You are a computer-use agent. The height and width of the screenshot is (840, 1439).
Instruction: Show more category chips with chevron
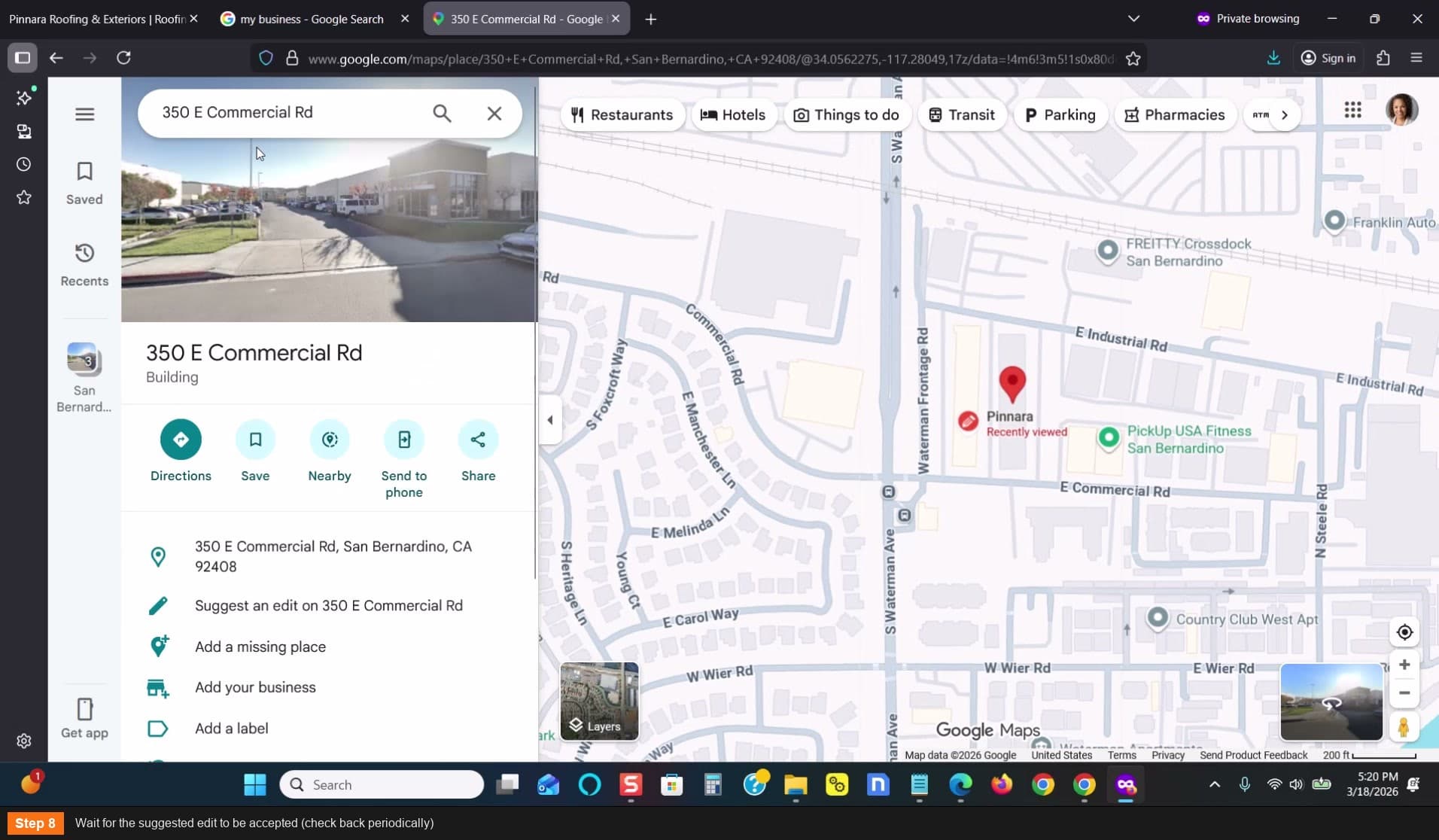[x=1285, y=115]
